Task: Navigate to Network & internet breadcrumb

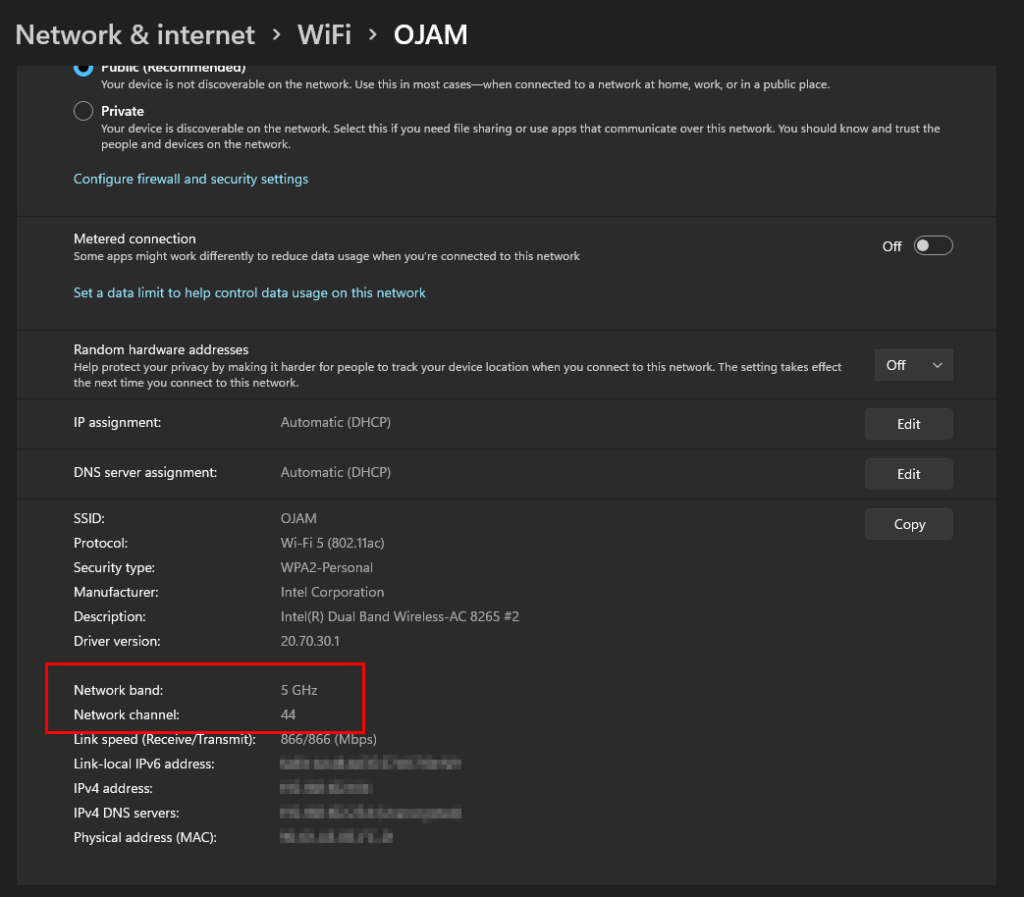Action: click(134, 34)
